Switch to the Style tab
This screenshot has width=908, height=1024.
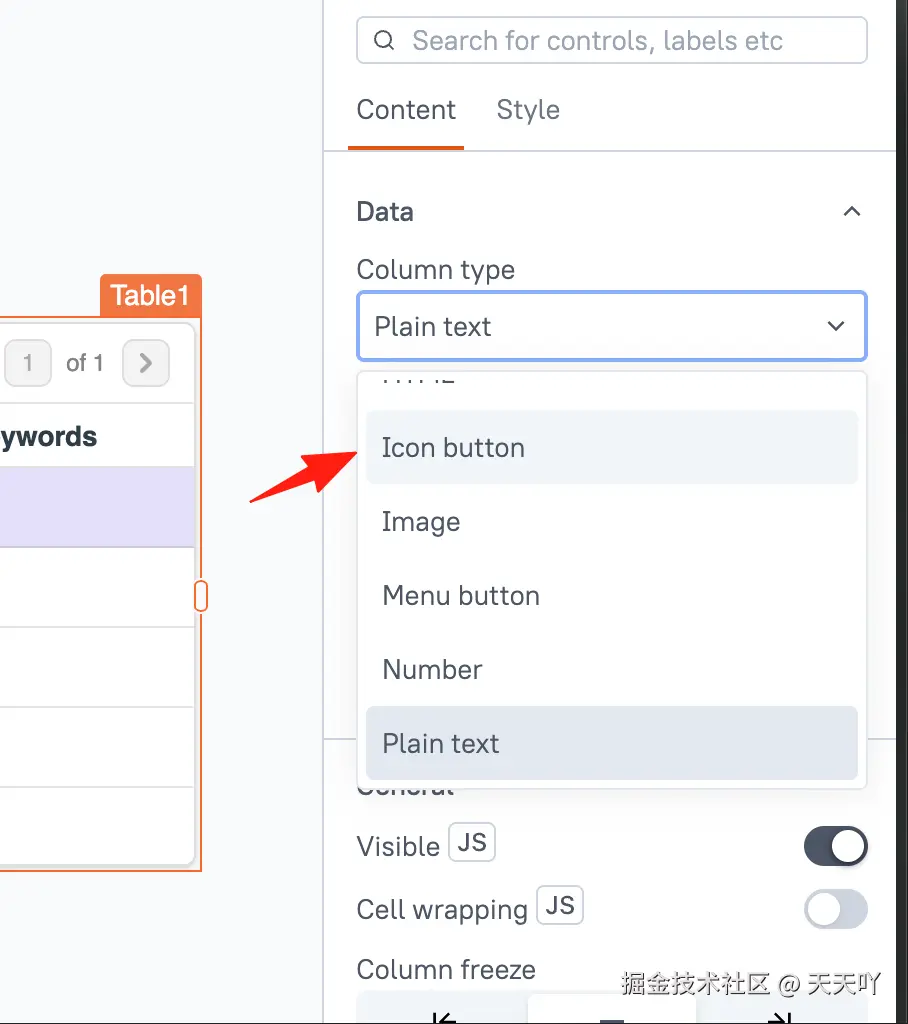point(528,110)
